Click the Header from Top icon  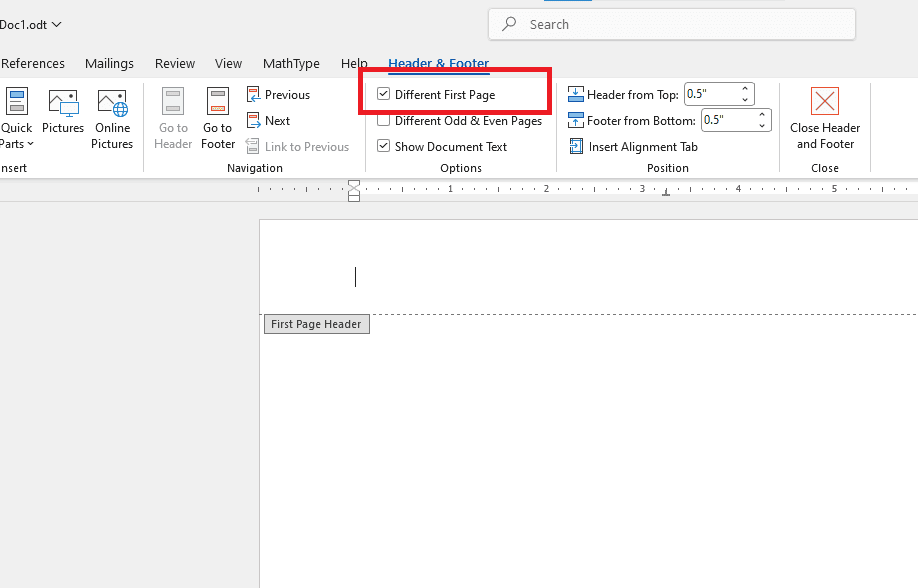[576, 94]
